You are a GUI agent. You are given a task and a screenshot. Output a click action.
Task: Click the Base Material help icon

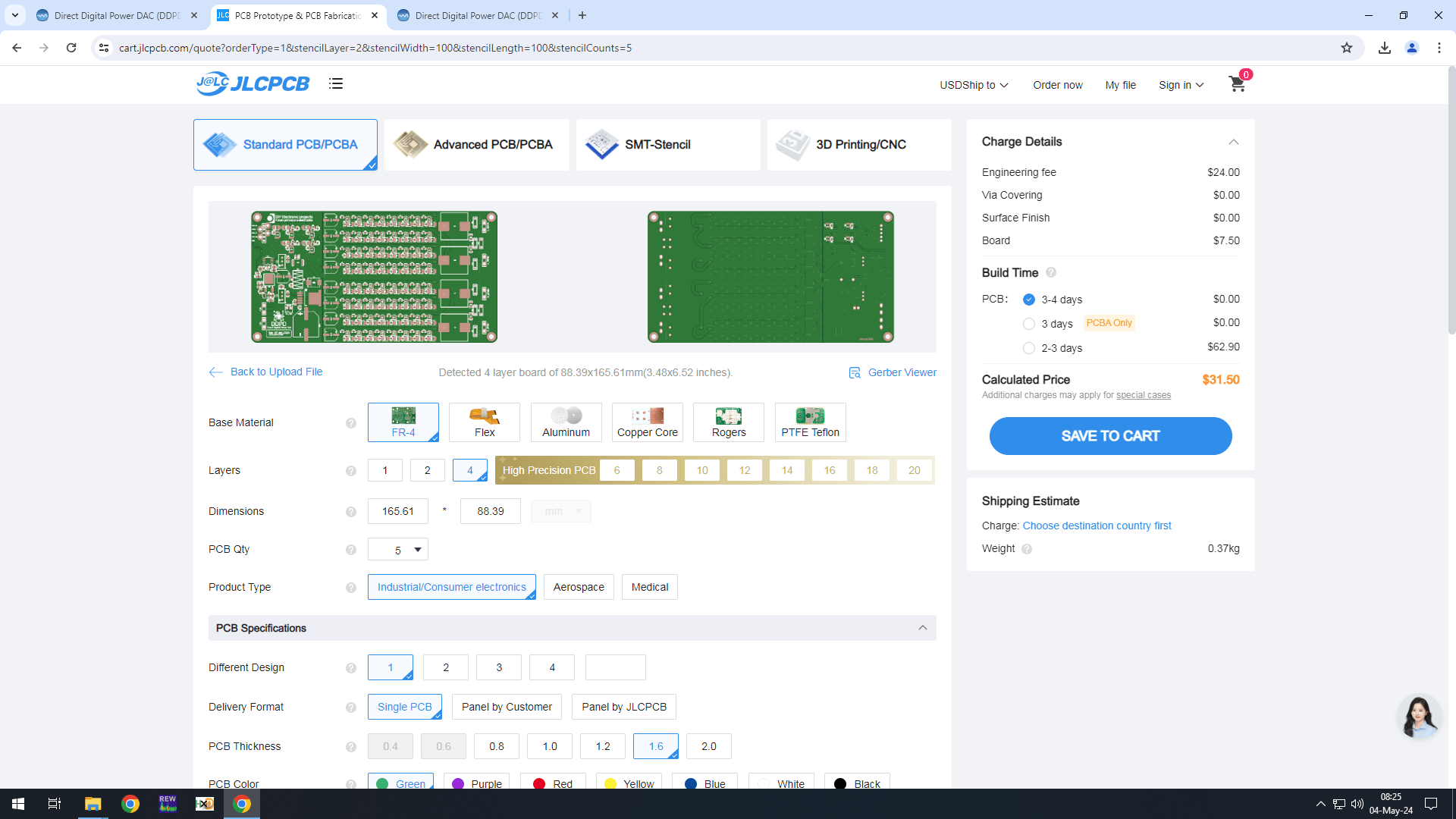pyautogui.click(x=351, y=423)
